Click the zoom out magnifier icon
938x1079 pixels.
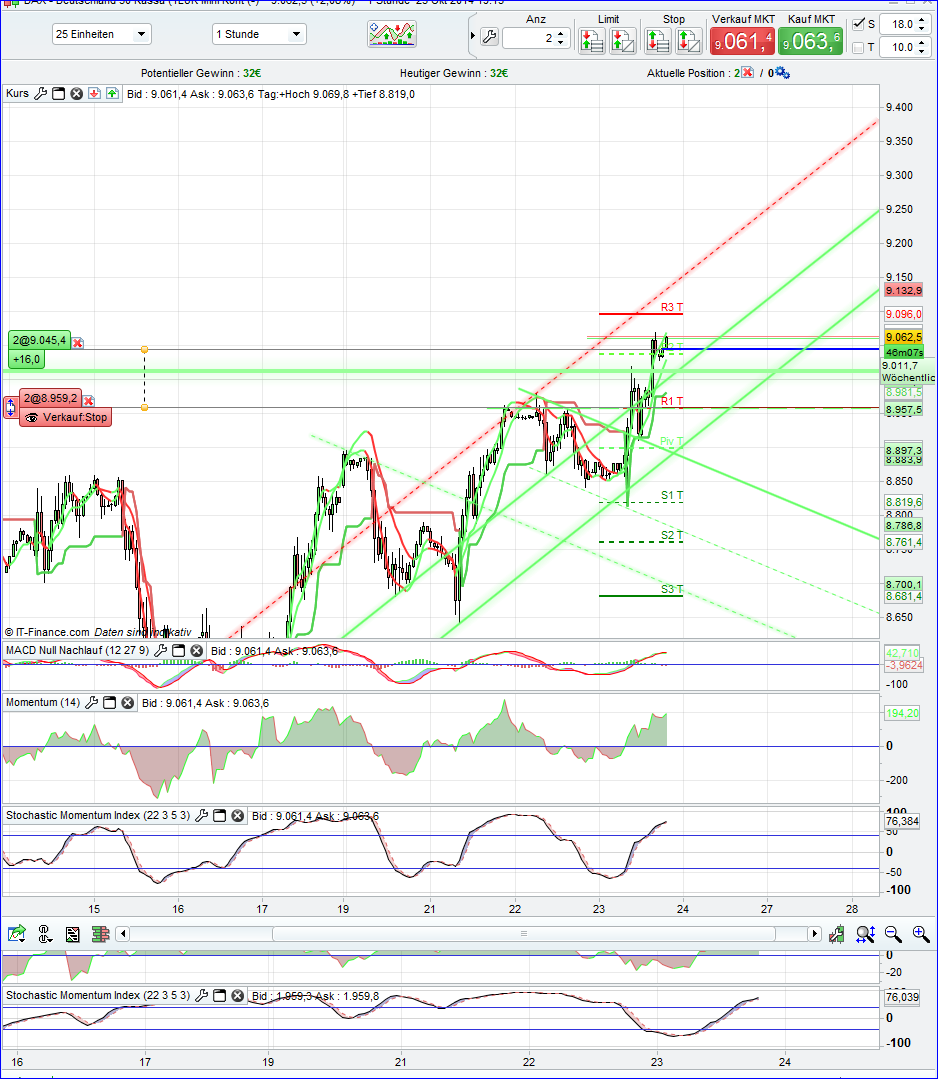point(892,934)
